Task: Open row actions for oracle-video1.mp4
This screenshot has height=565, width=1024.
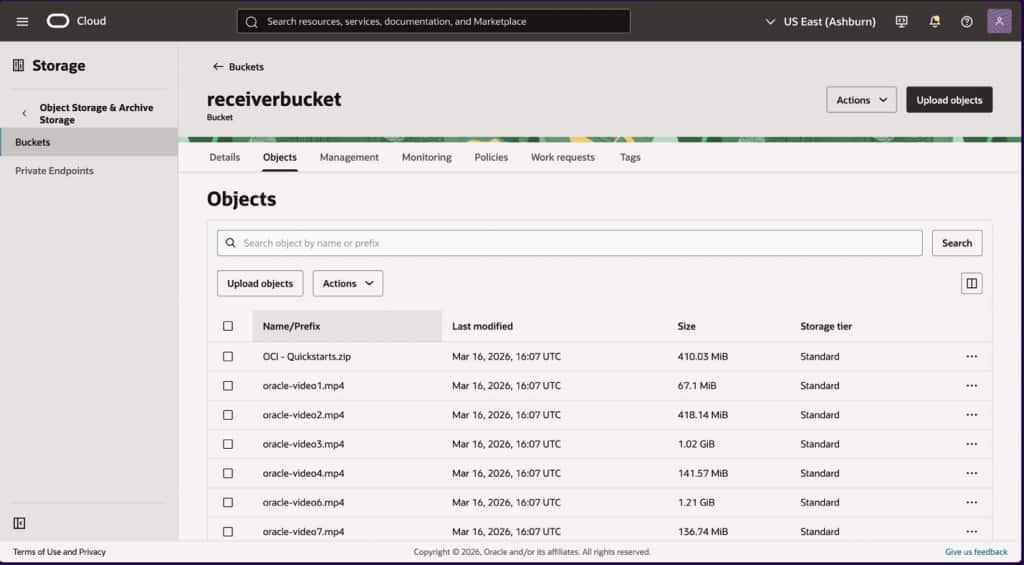Action: [972, 386]
